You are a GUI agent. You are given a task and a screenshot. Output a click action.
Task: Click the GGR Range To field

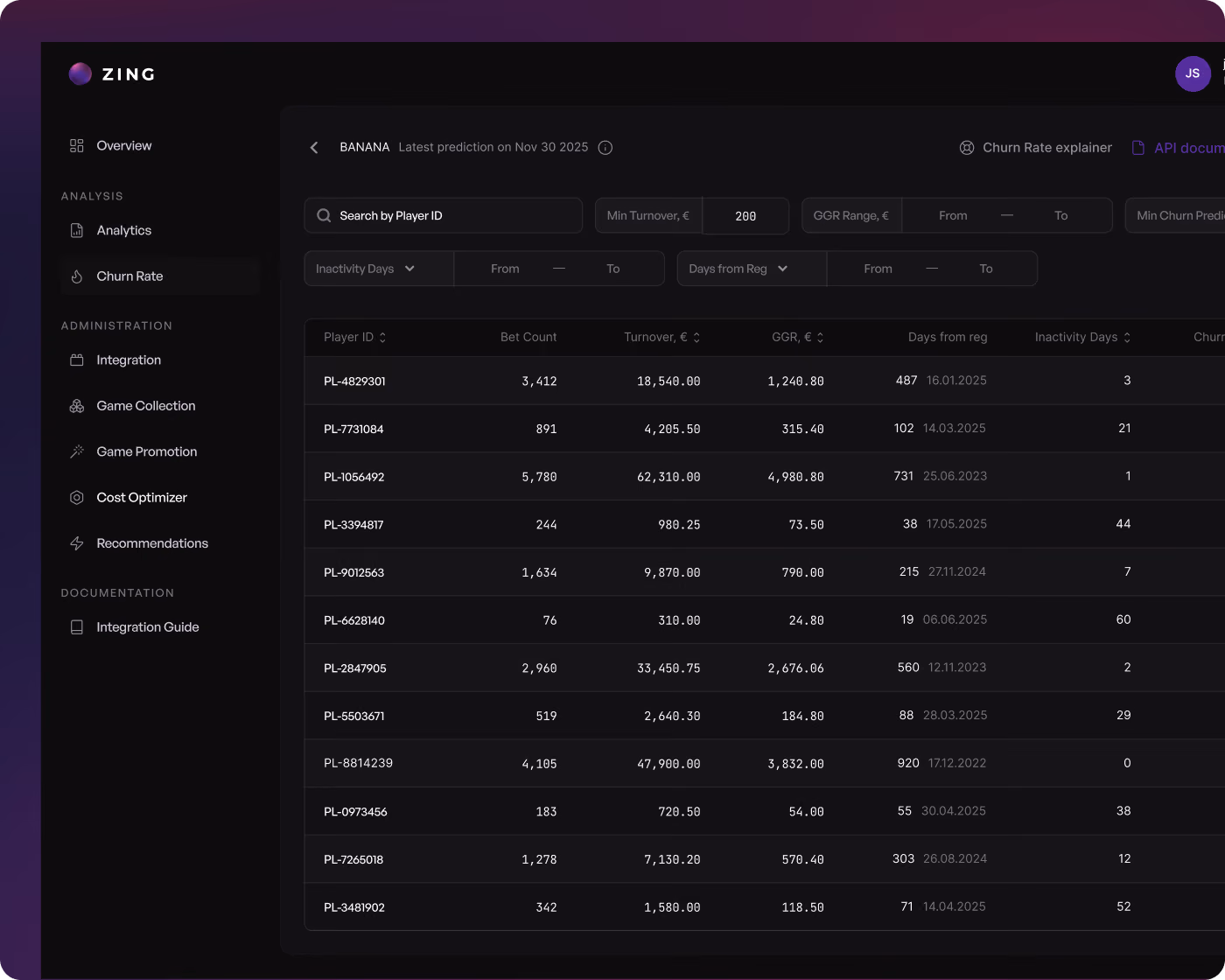pos(1061,215)
